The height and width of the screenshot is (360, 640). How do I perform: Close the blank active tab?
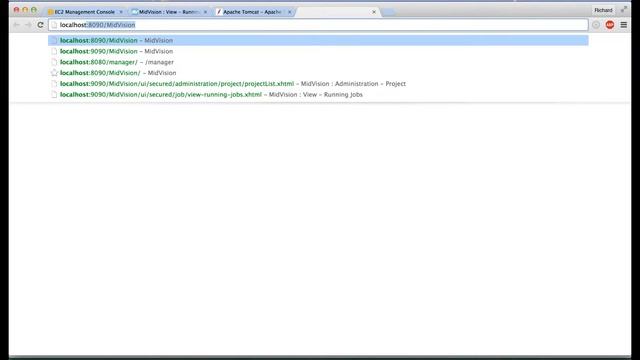pos(374,12)
